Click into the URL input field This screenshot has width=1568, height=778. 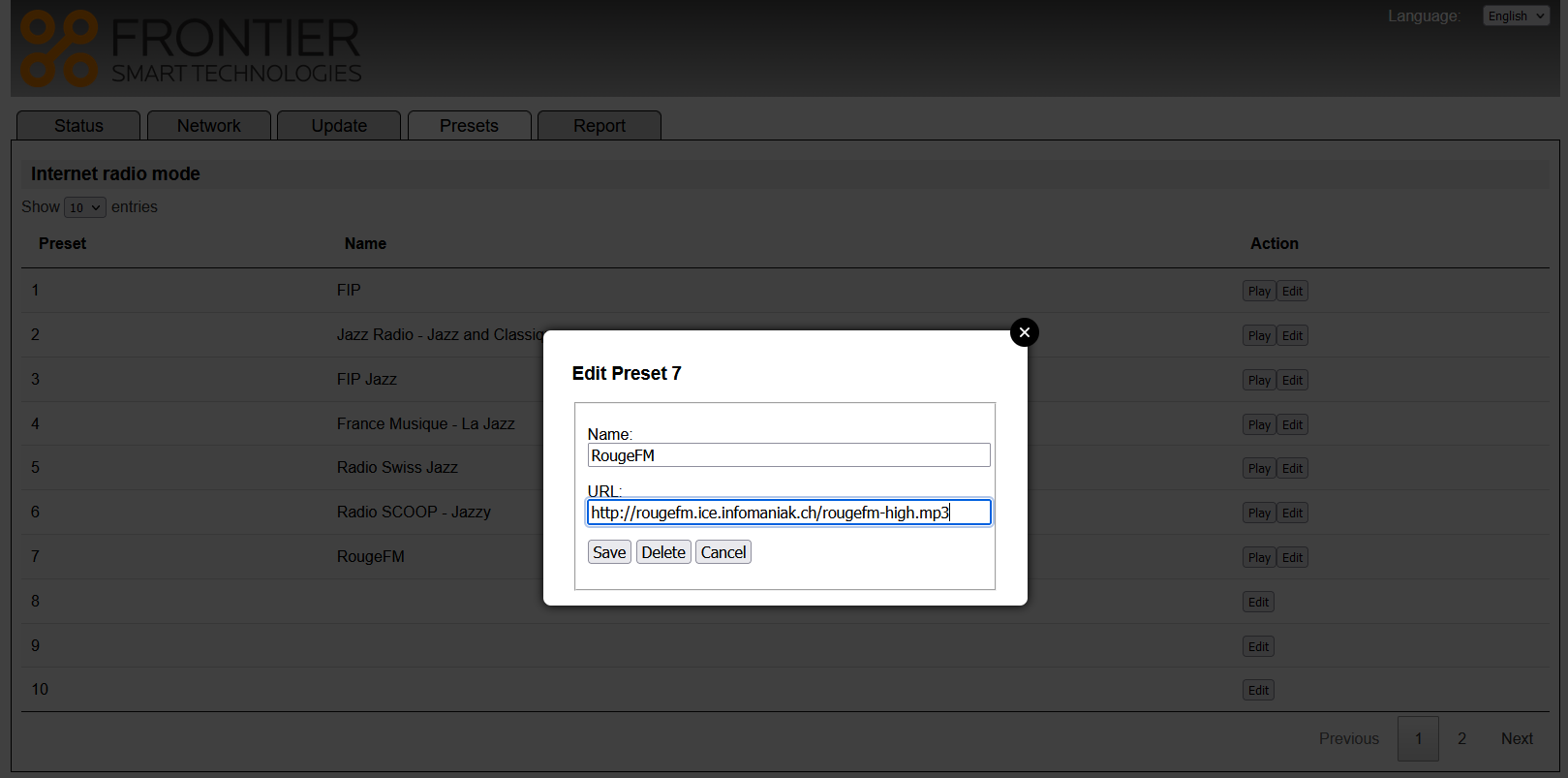(789, 513)
